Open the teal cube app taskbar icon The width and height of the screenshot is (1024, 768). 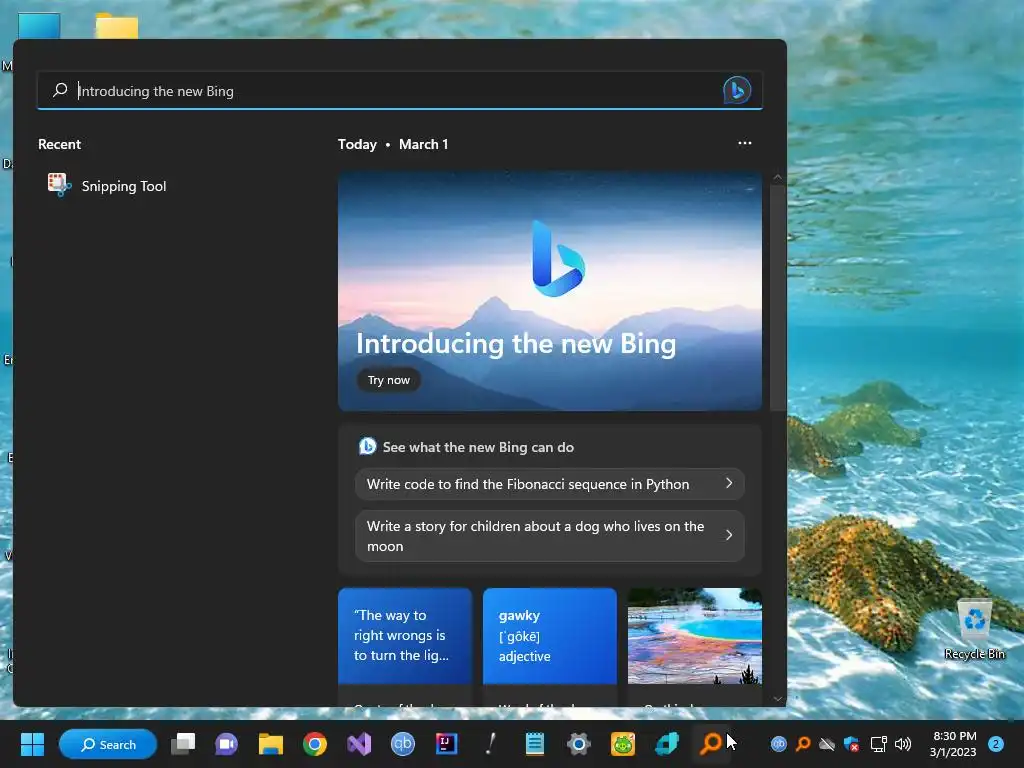click(x=667, y=744)
